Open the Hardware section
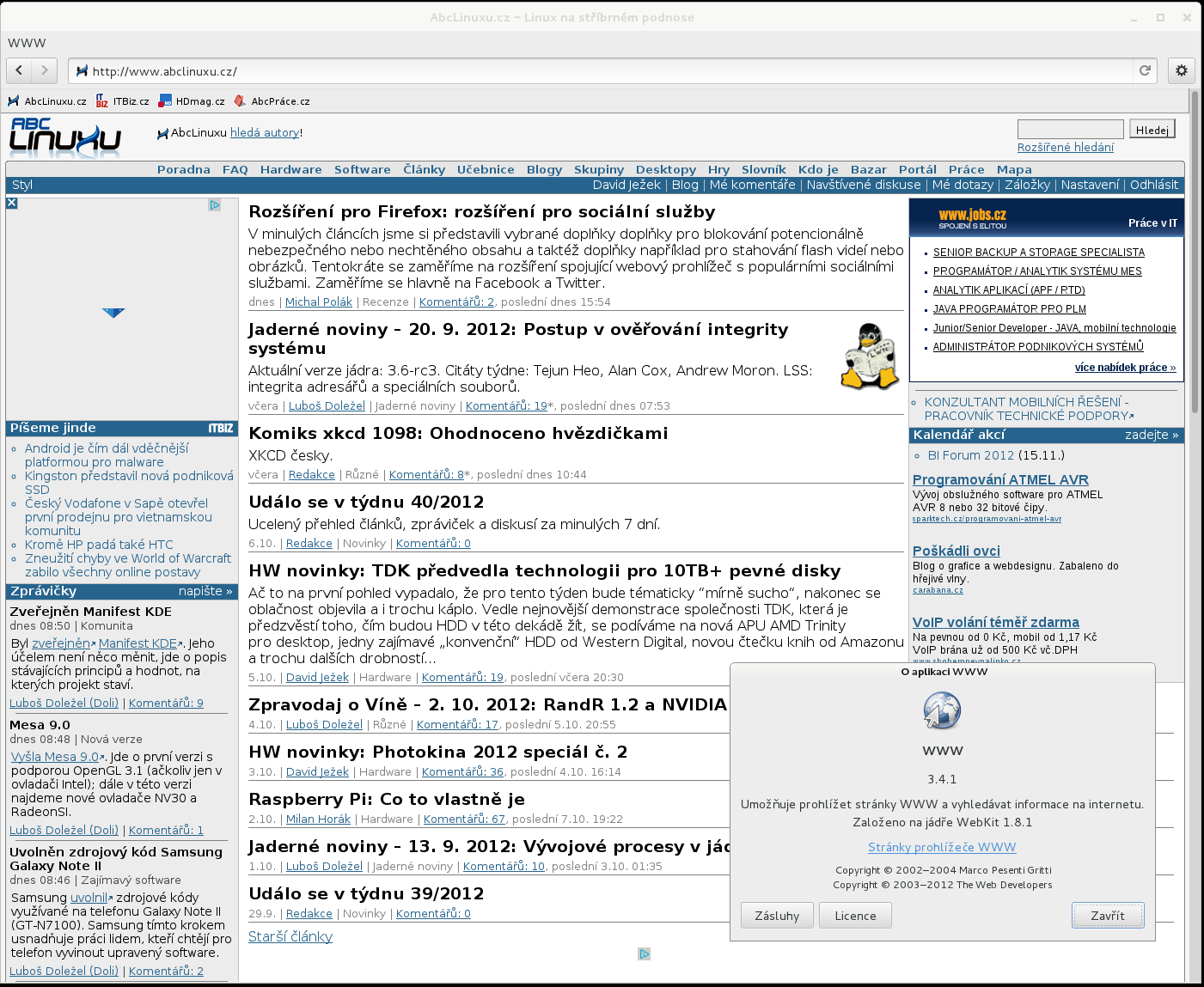 [x=291, y=169]
